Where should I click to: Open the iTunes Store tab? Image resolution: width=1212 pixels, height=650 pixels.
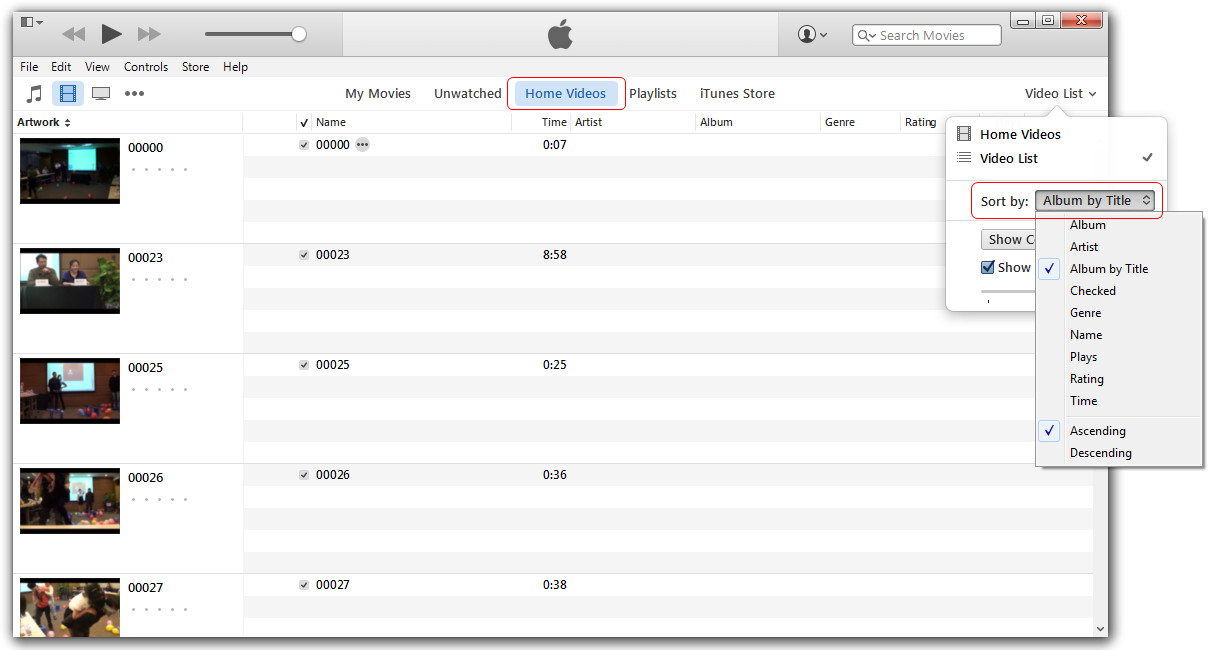[x=737, y=93]
